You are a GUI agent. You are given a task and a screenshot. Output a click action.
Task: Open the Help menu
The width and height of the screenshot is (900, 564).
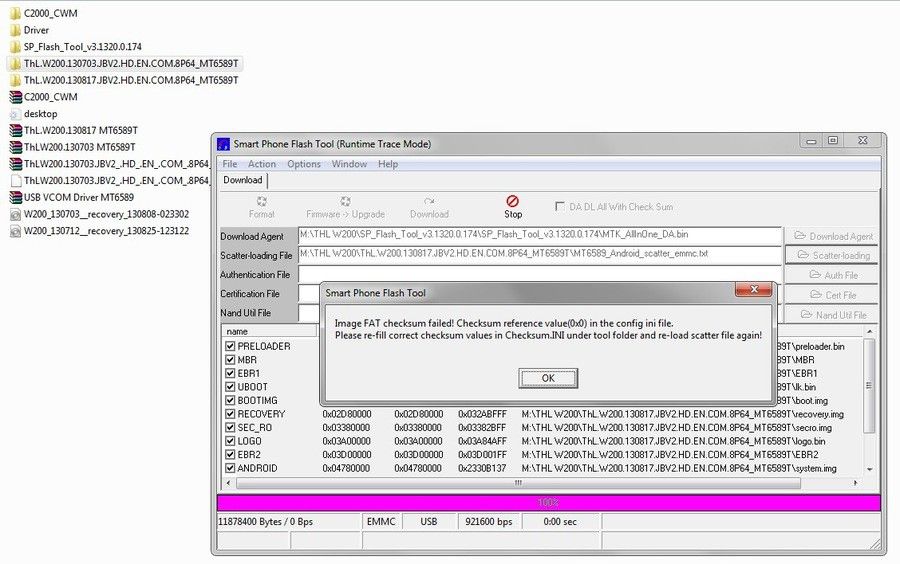[388, 164]
